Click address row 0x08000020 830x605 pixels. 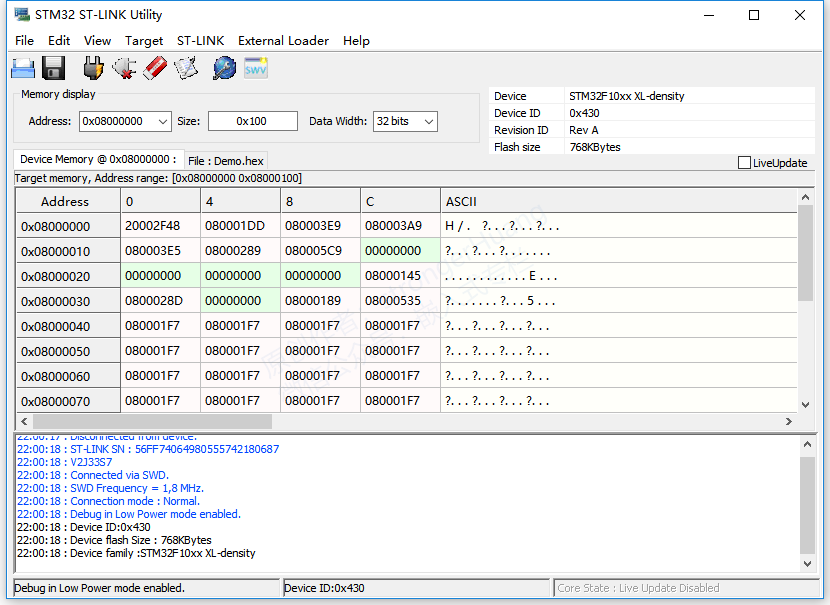[68, 276]
